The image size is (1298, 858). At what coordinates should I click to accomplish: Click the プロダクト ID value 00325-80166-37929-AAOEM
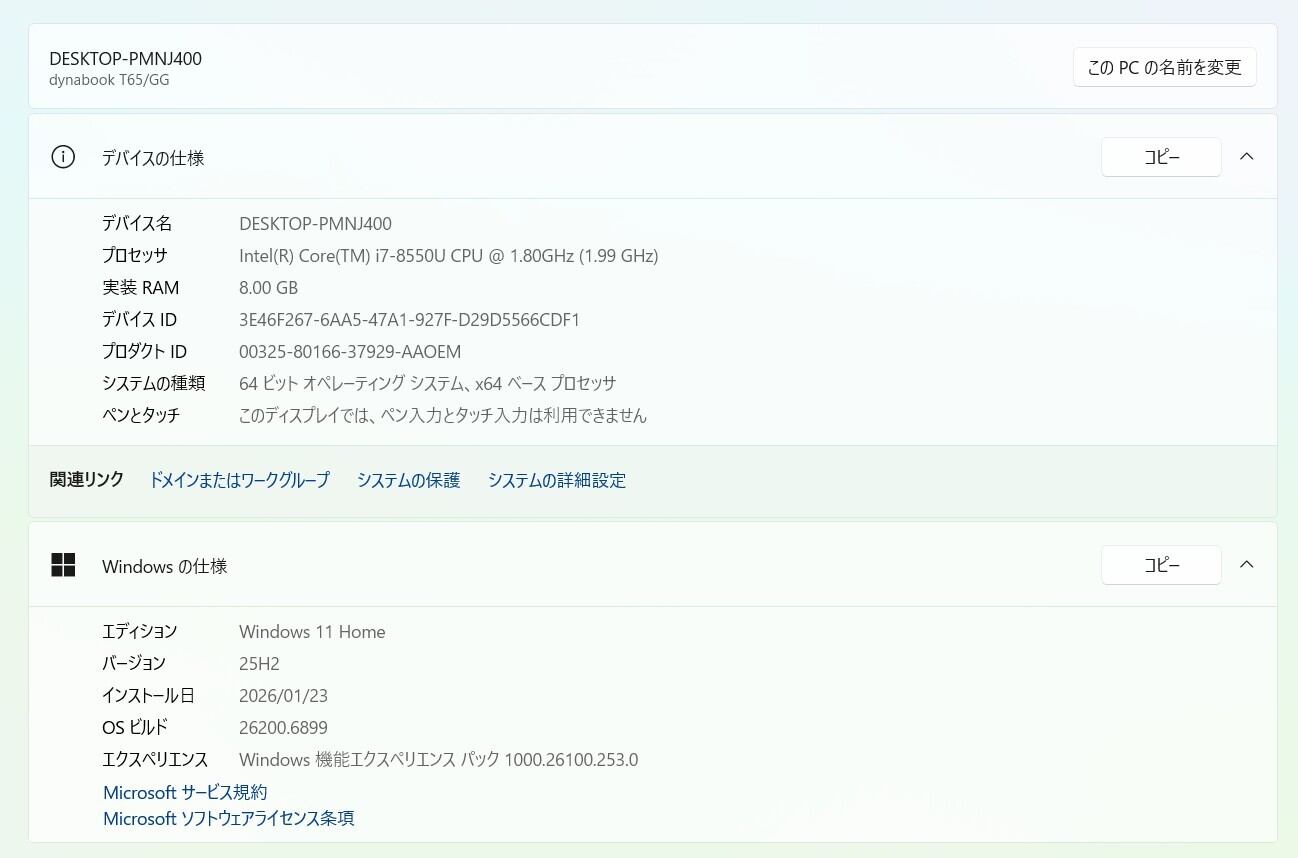(350, 352)
